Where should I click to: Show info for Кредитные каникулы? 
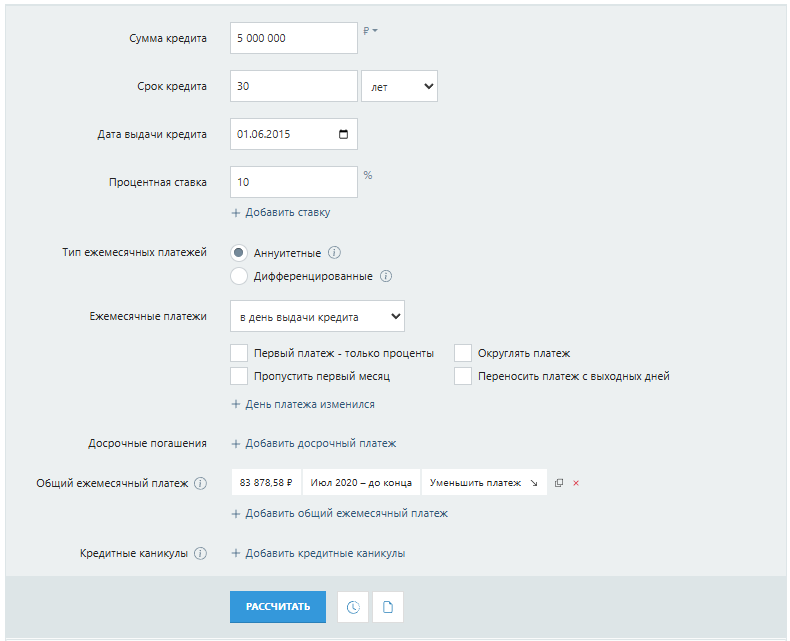[x=201, y=553]
